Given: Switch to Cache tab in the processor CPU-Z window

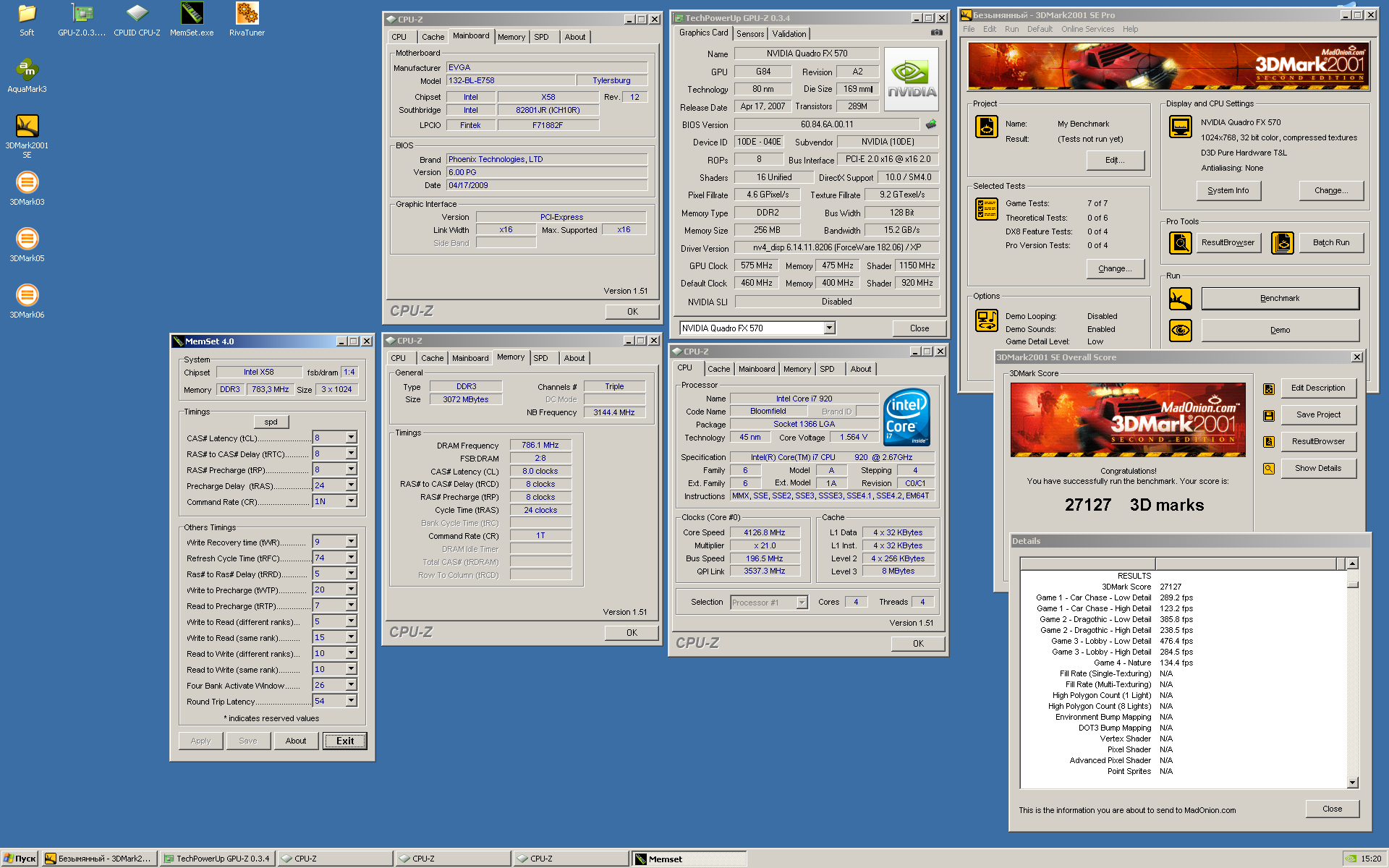Looking at the screenshot, I should pos(719,369).
